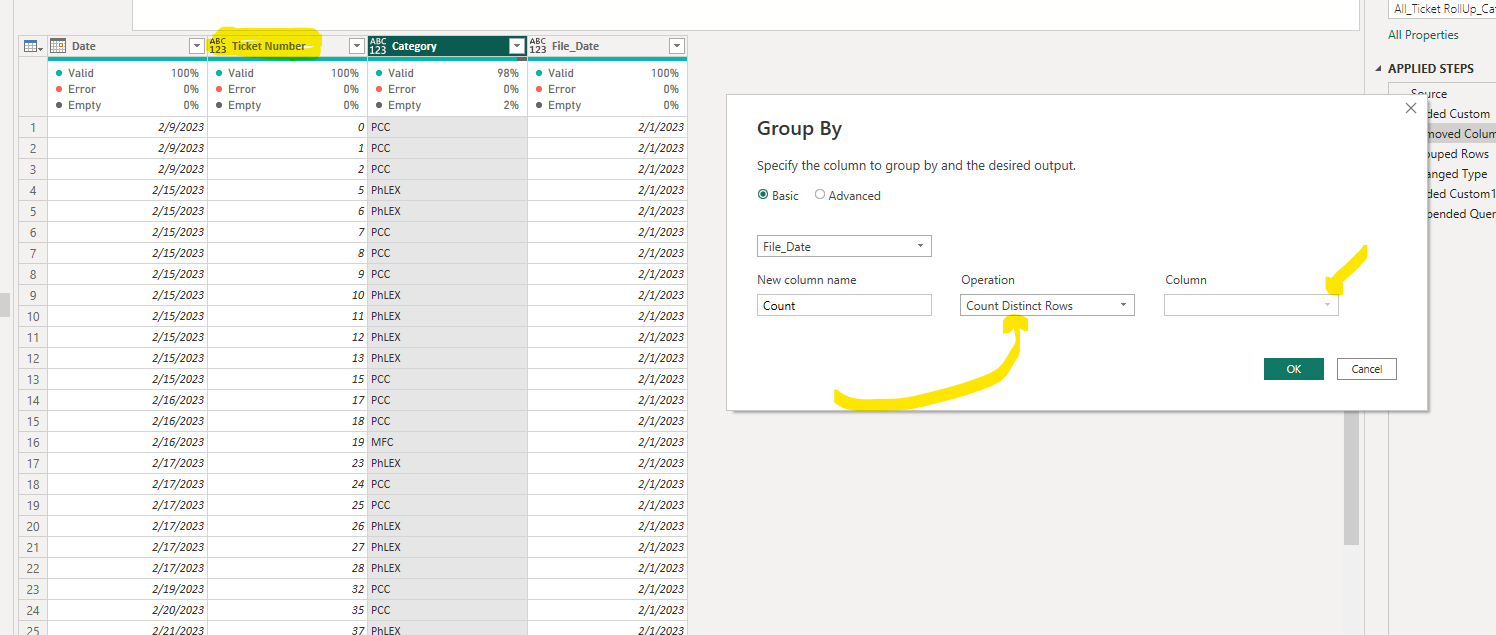Click Category Valid 98% quality indicator
This screenshot has width=1496, height=635.
[x=447, y=73]
